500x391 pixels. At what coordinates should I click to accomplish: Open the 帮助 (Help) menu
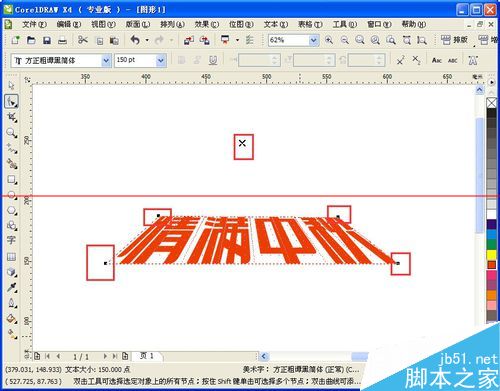pos(413,24)
